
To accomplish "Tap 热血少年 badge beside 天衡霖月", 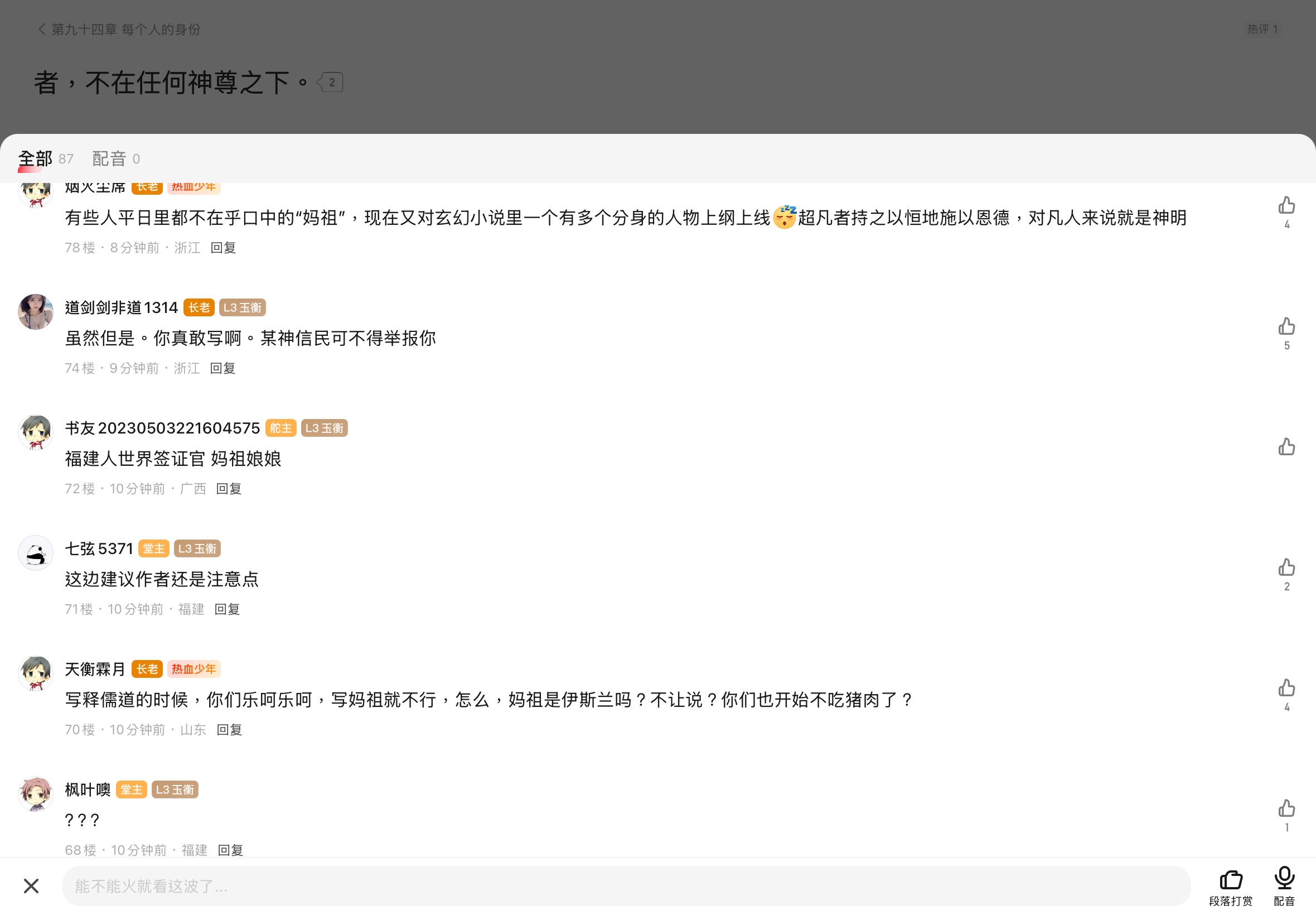I will click(x=193, y=669).
